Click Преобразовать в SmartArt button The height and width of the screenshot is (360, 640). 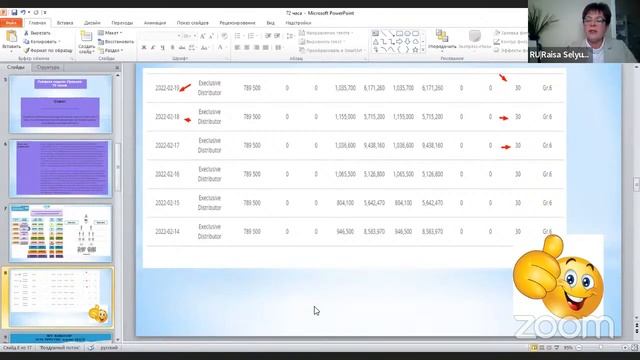[331, 50]
